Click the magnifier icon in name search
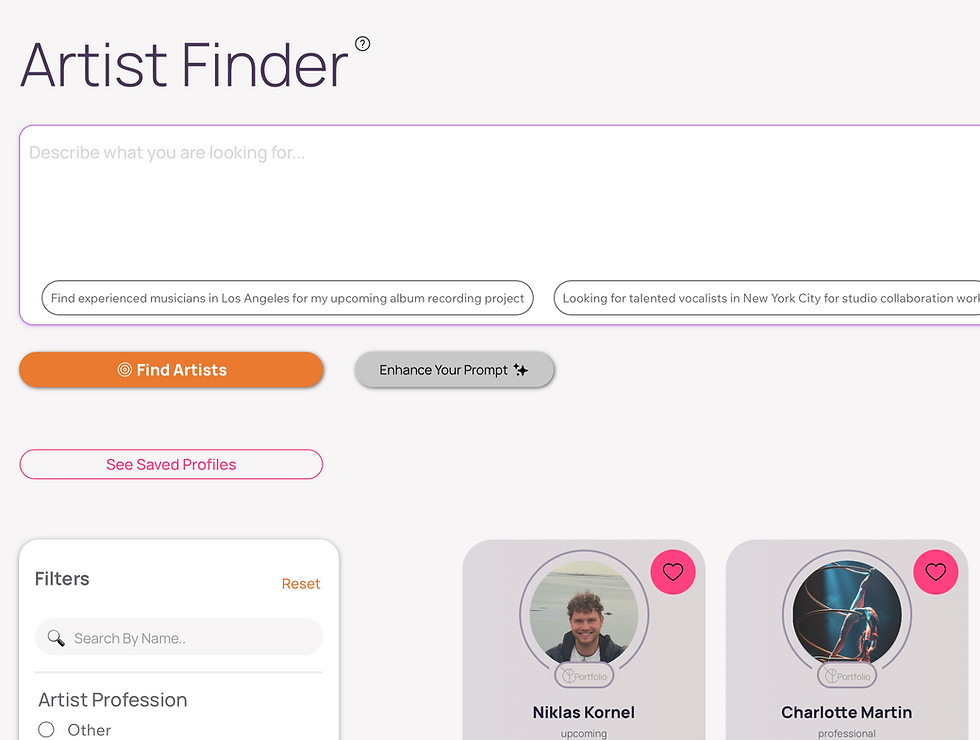Image resolution: width=980 pixels, height=740 pixels. point(56,638)
